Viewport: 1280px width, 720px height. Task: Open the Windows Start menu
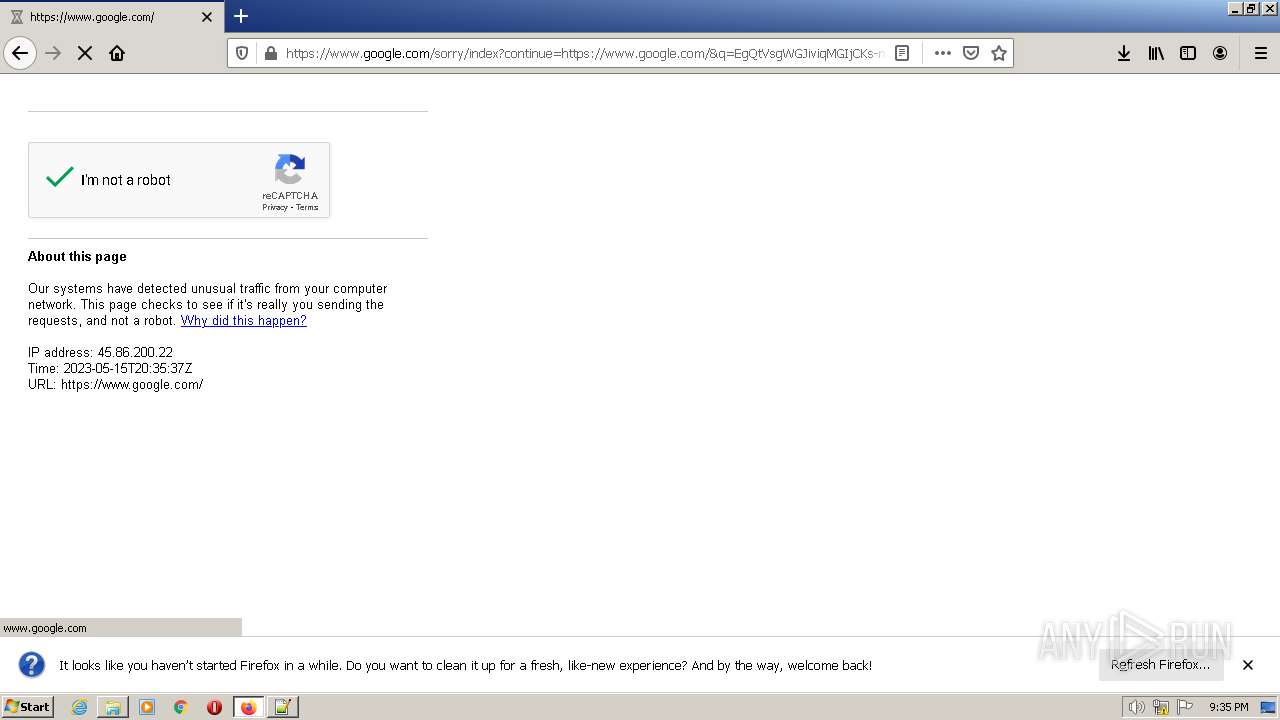pos(27,707)
